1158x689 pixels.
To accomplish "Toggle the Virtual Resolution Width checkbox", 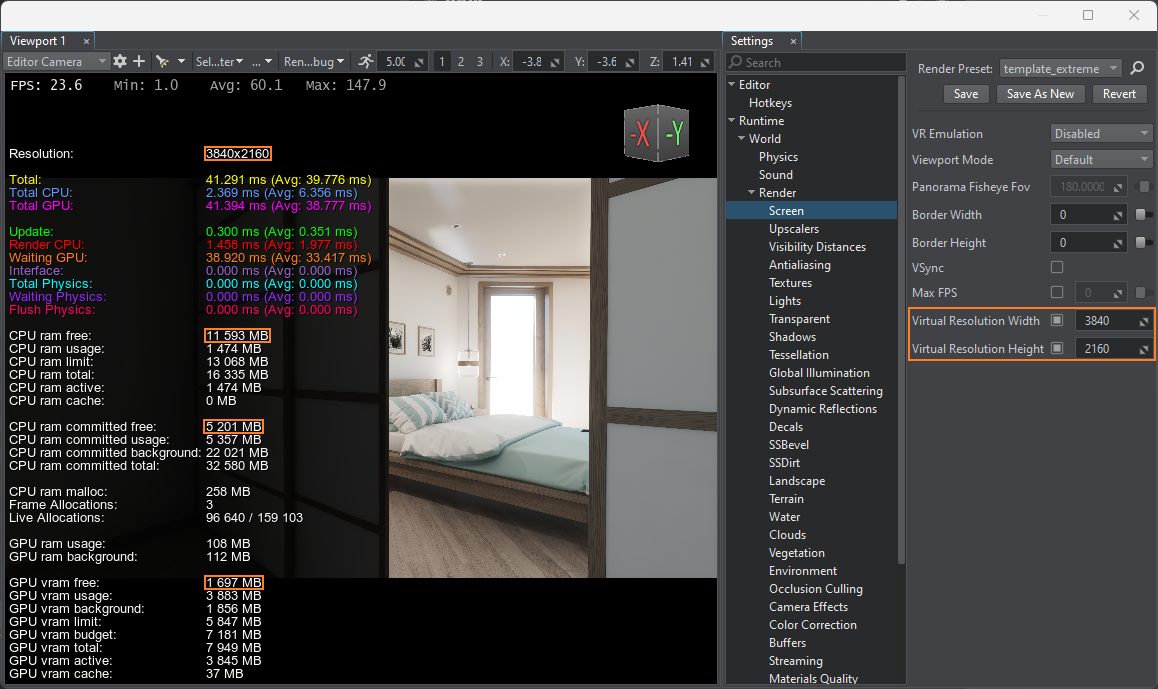I will 1057,320.
